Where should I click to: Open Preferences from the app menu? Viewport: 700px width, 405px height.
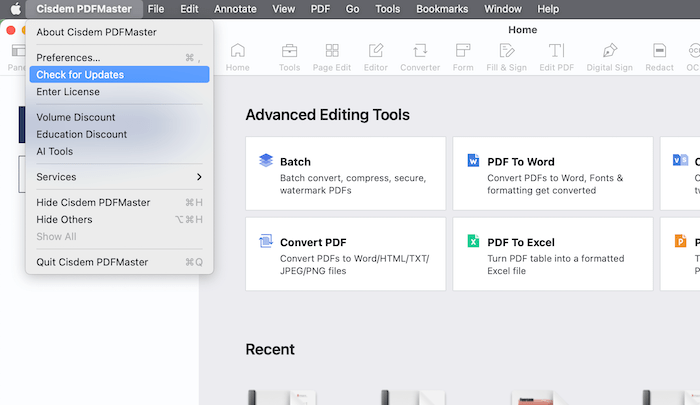tap(119, 58)
